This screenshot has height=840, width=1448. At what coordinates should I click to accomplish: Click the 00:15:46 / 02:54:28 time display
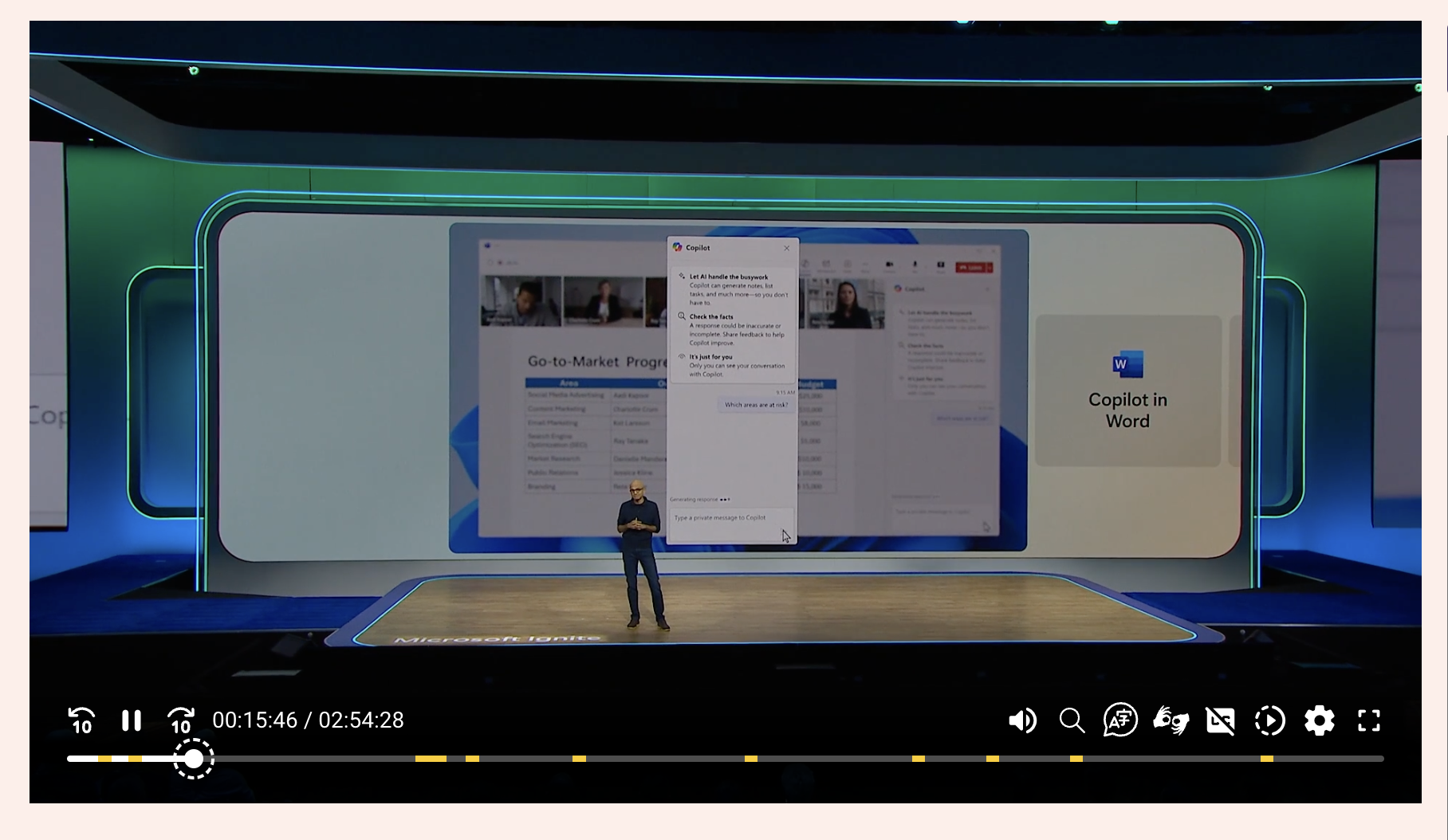tap(308, 720)
